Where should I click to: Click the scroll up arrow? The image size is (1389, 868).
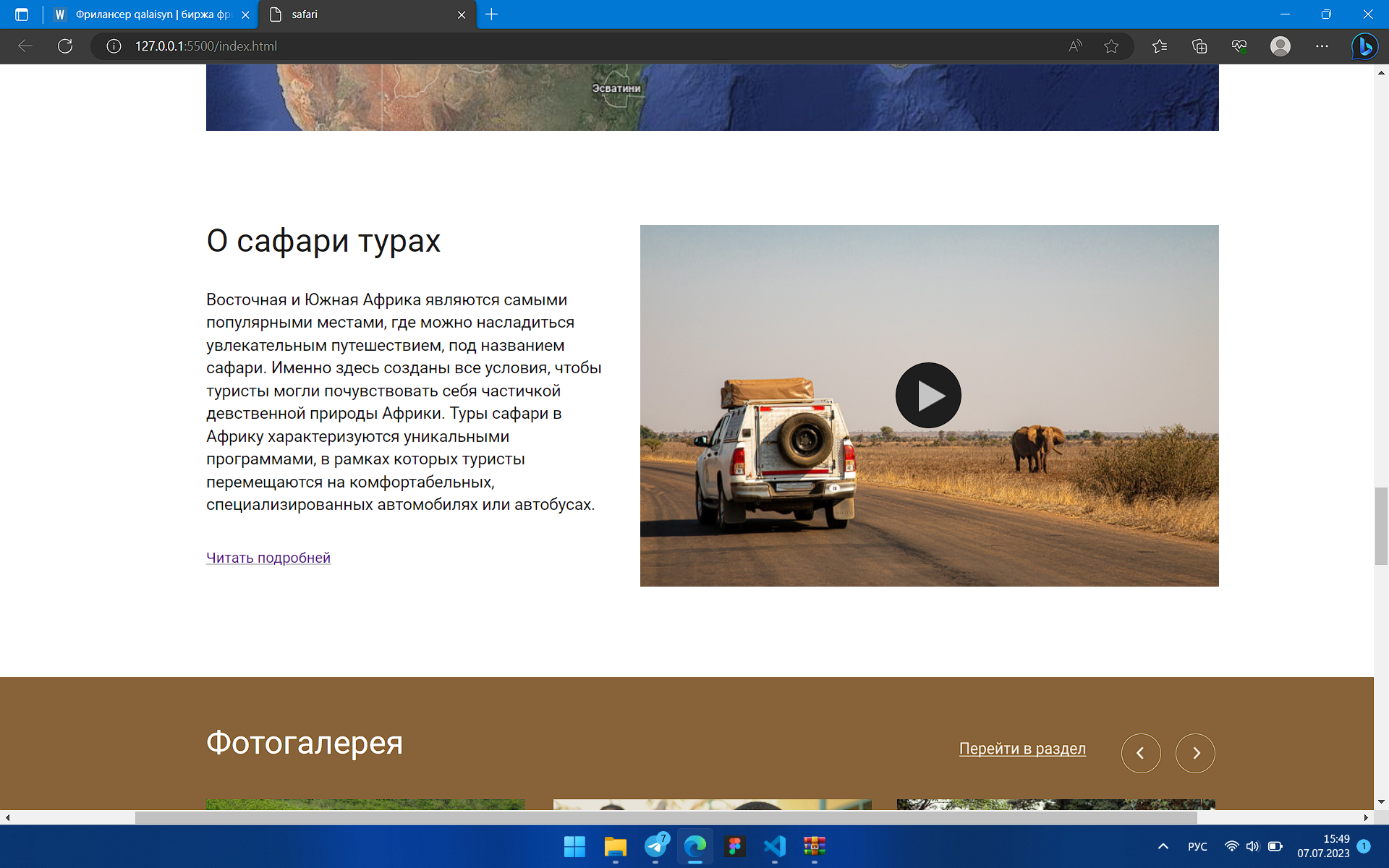click(x=1381, y=72)
